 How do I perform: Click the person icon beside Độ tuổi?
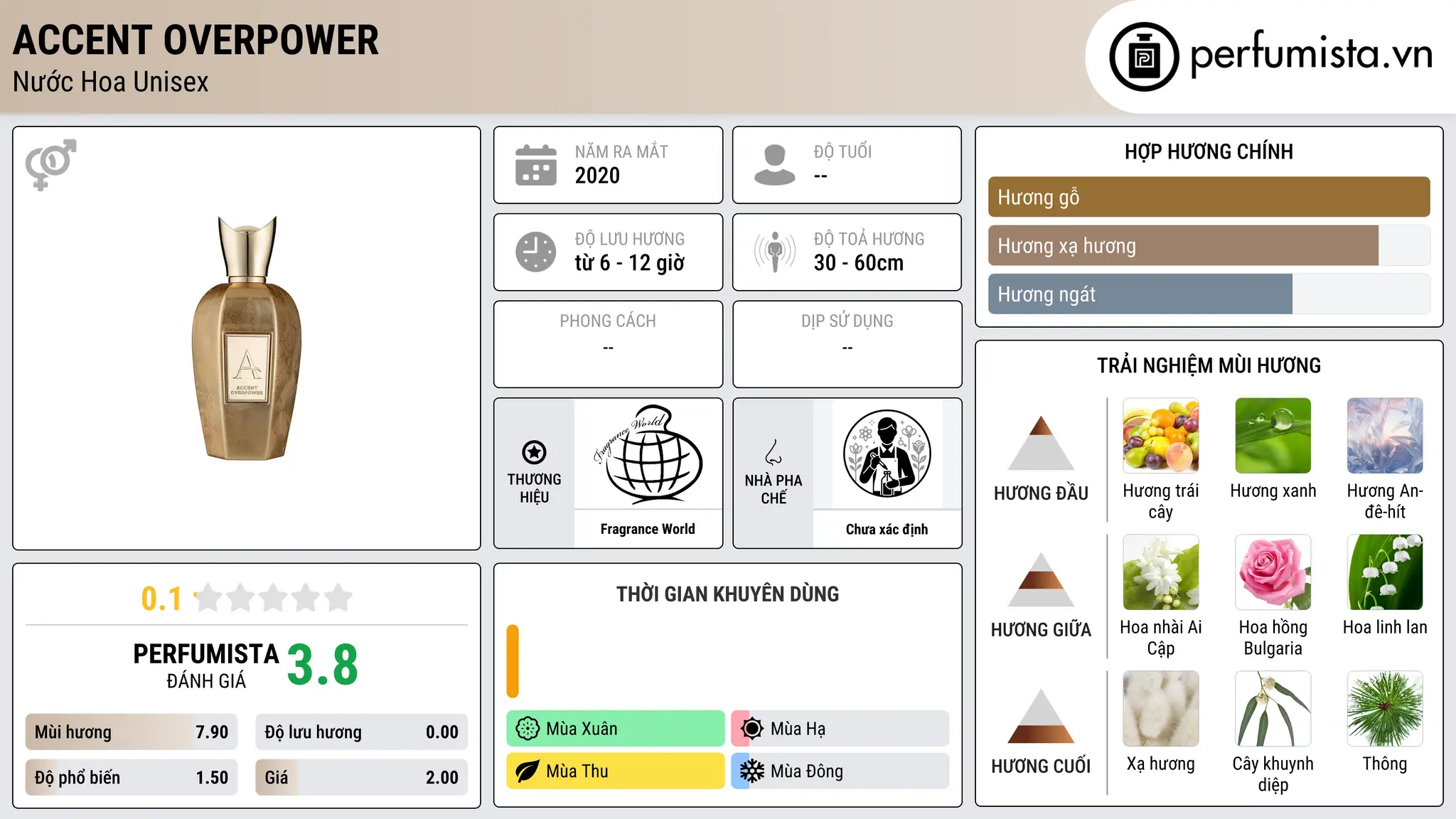pyautogui.click(x=775, y=165)
